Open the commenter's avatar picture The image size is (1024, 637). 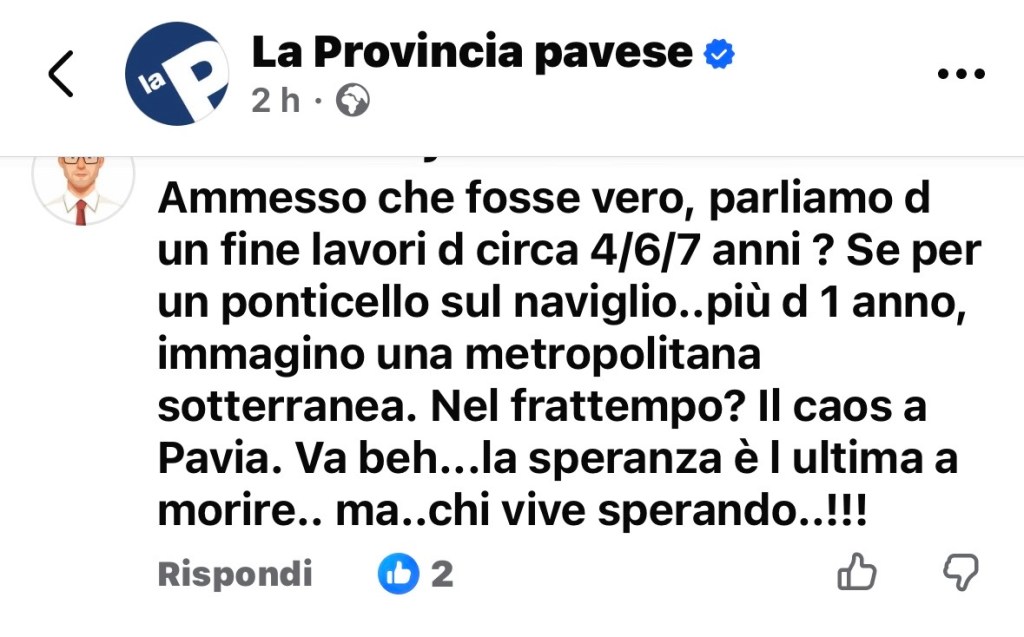(x=84, y=187)
